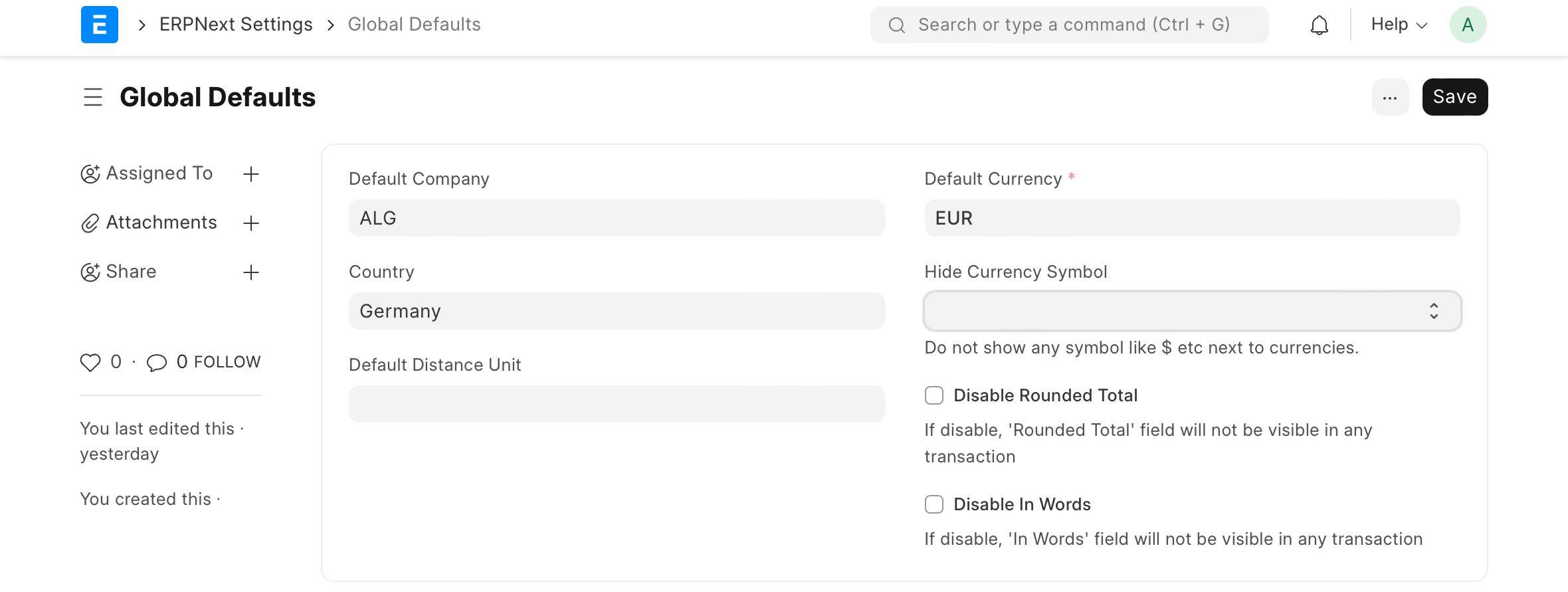This screenshot has height=592, width=1568.
Task: Click the plus icon beside Share
Action: pyautogui.click(x=251, y=272)
